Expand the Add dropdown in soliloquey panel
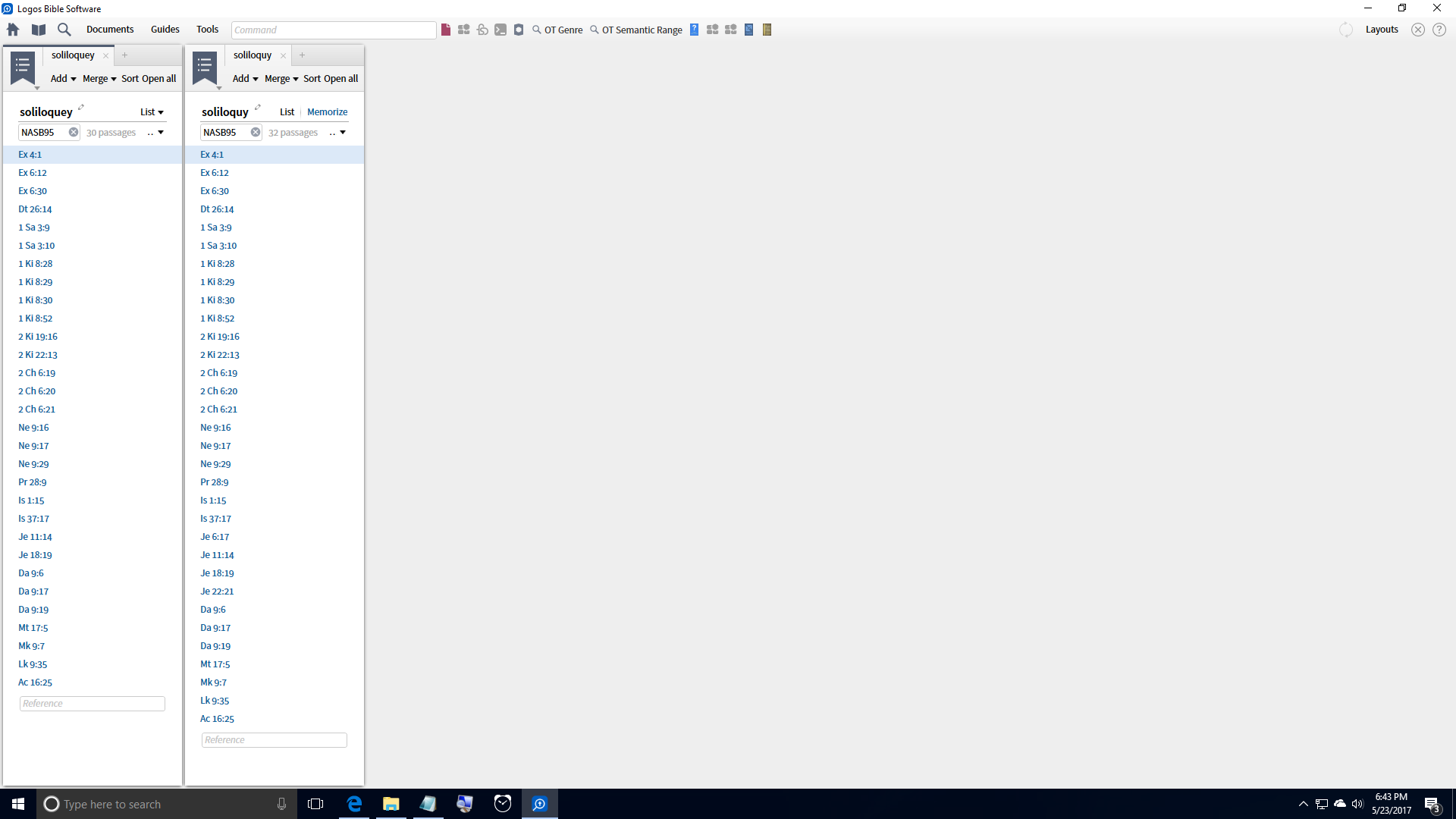Viewport: 1456px width, 819px height. 64,79
